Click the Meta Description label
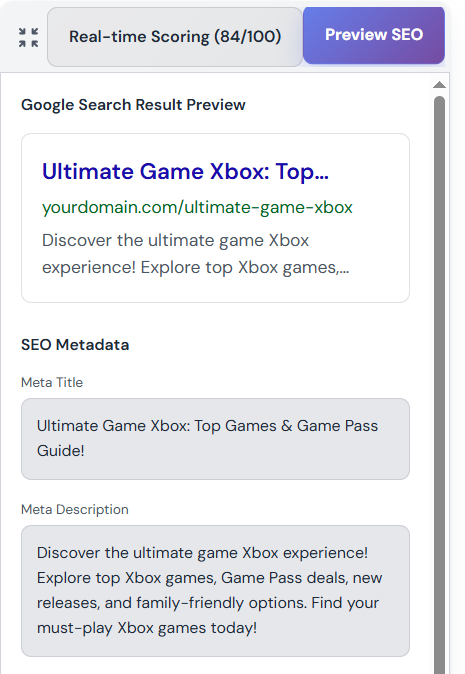Screen dimensions: 465x674 75,509
